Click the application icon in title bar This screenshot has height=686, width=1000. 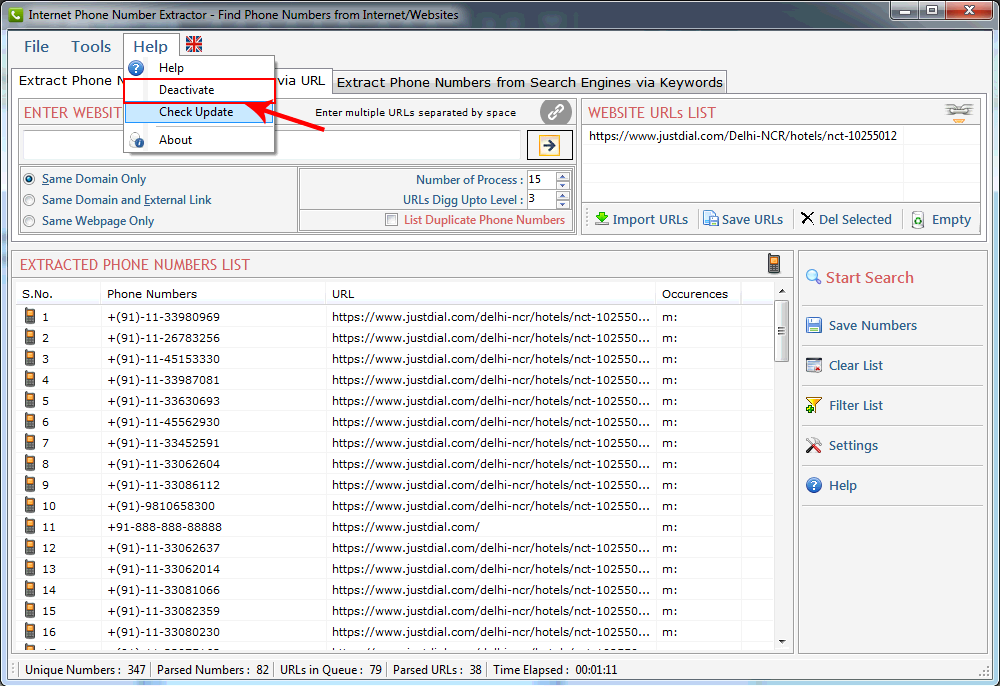click(15, 14)
